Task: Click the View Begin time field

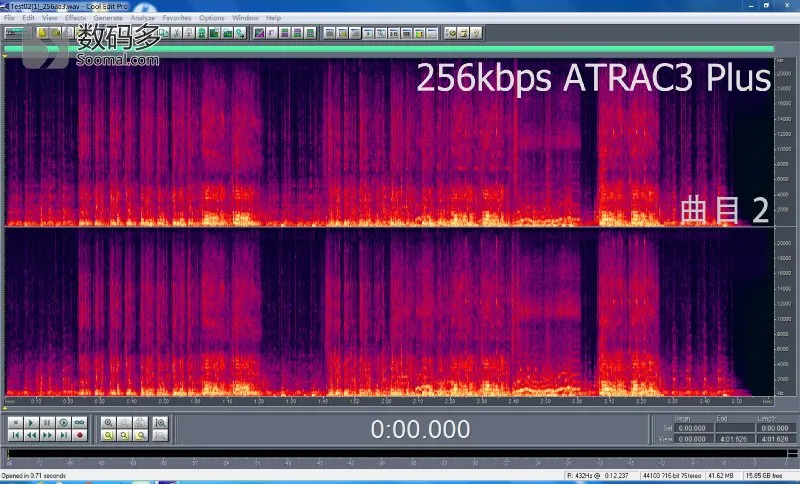Action: [x=692, y=439]
